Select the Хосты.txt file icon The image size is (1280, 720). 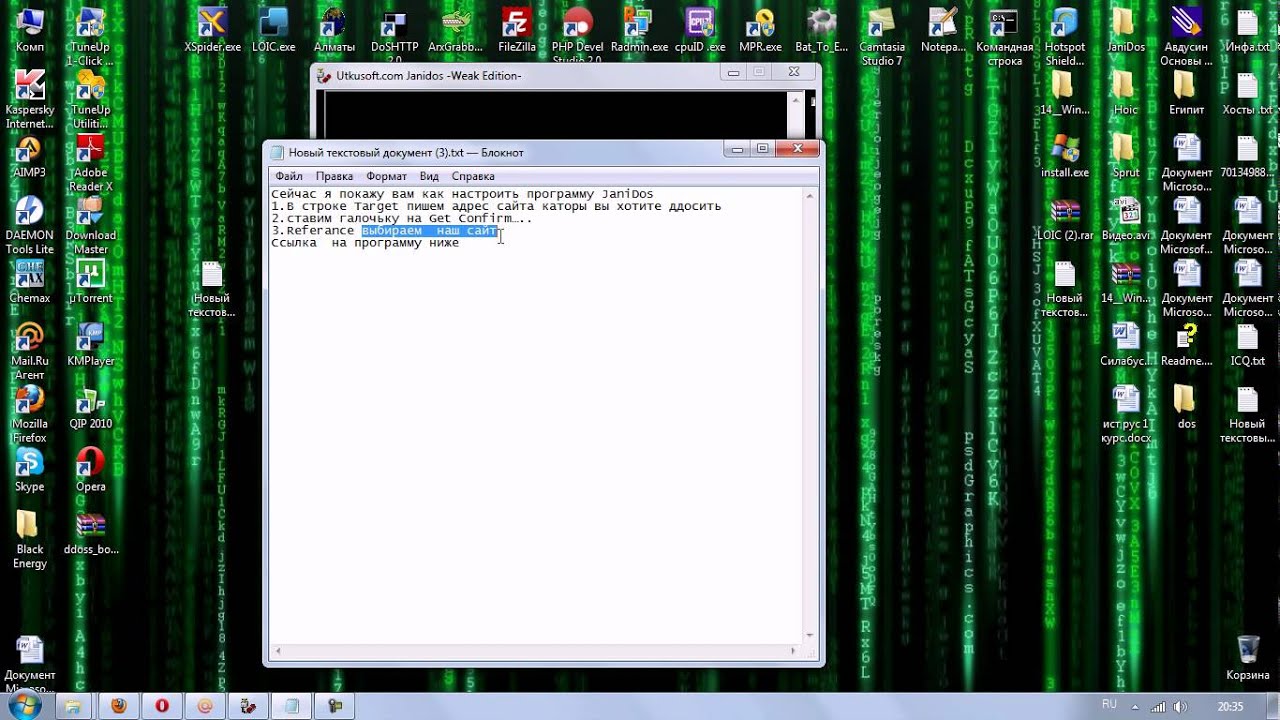1247,93
